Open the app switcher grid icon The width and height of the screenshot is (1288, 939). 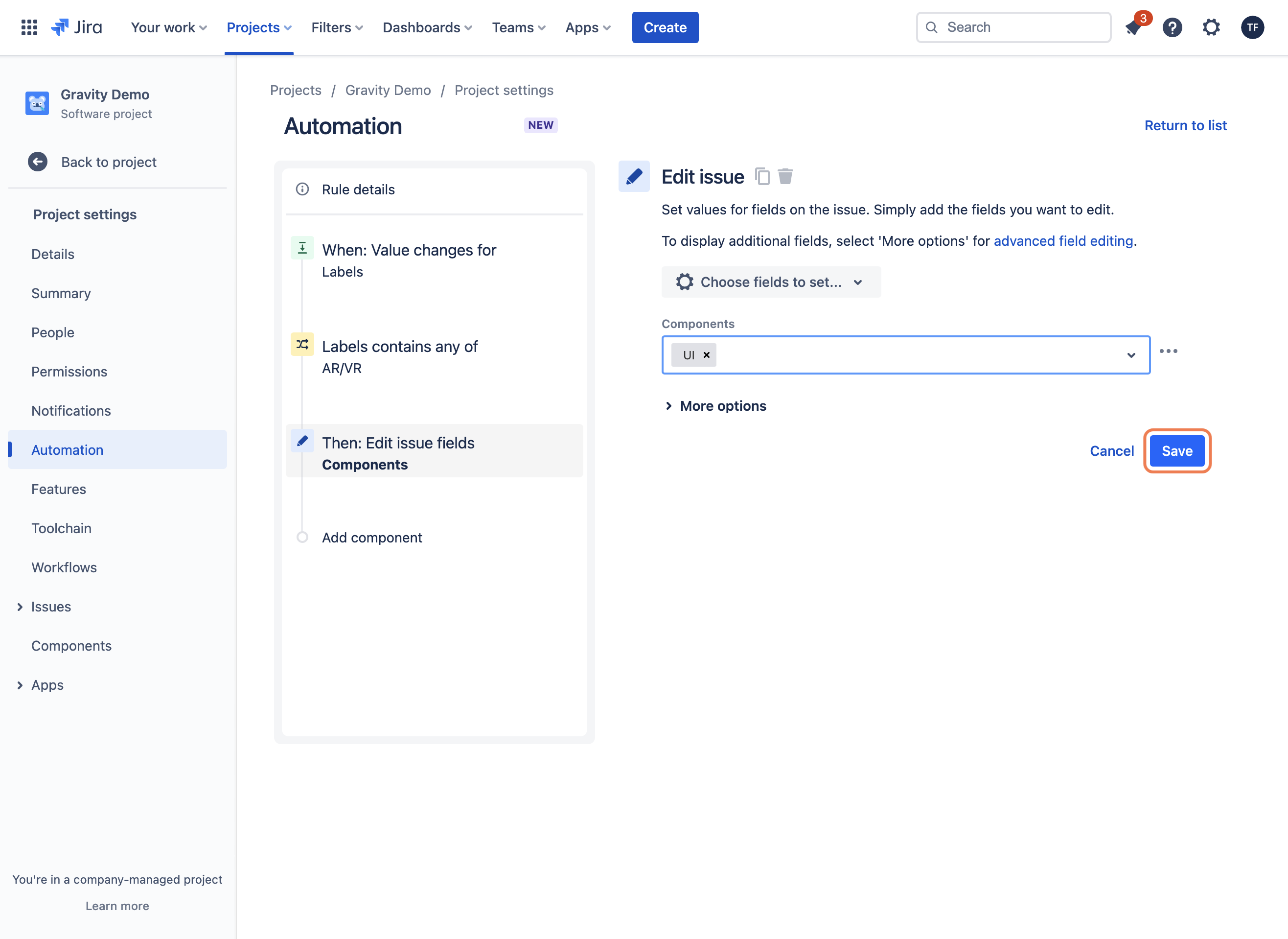29,27
